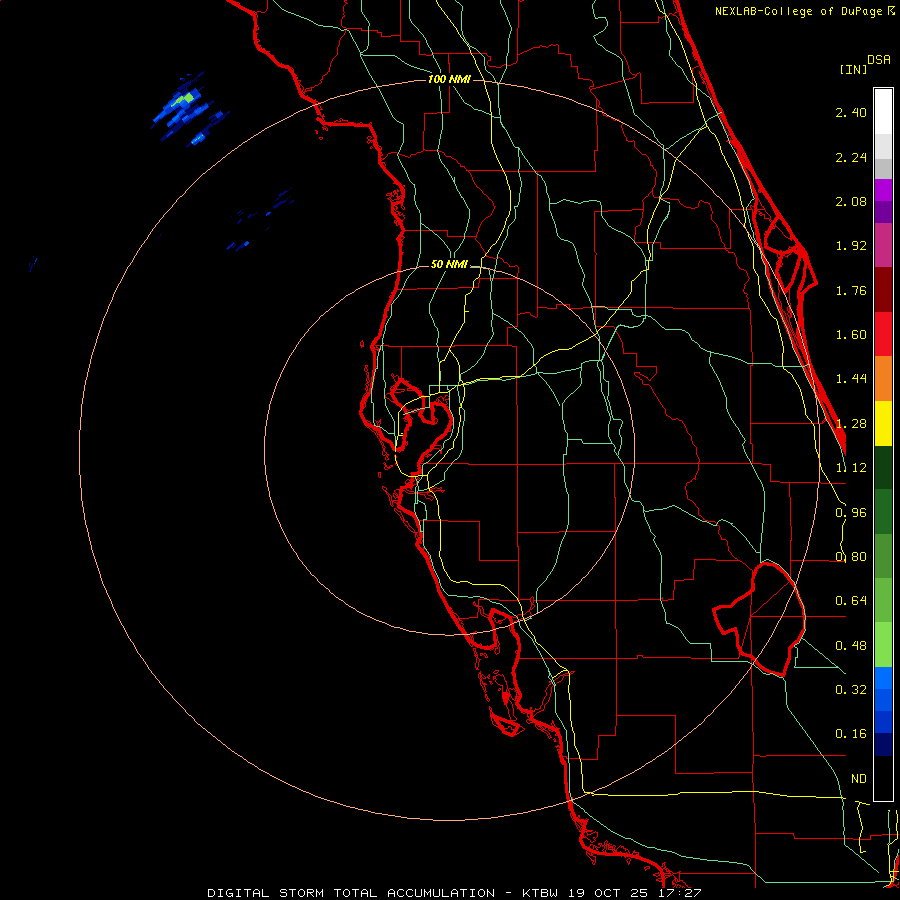Pick the white swatch at legend top
900x900 pixels.
pos(883,111)
